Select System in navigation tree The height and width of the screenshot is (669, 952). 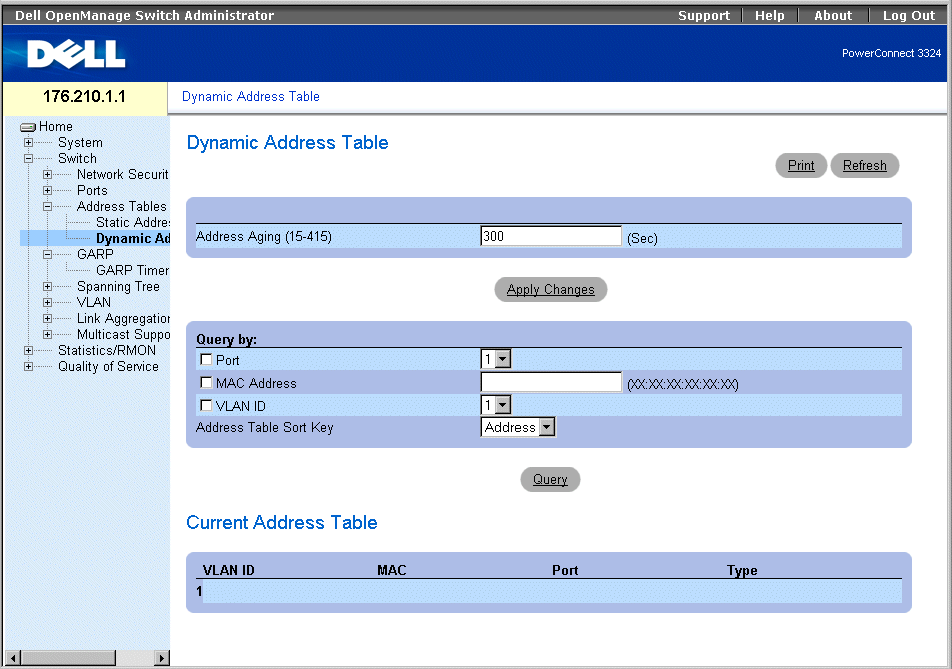pos(80,143)
